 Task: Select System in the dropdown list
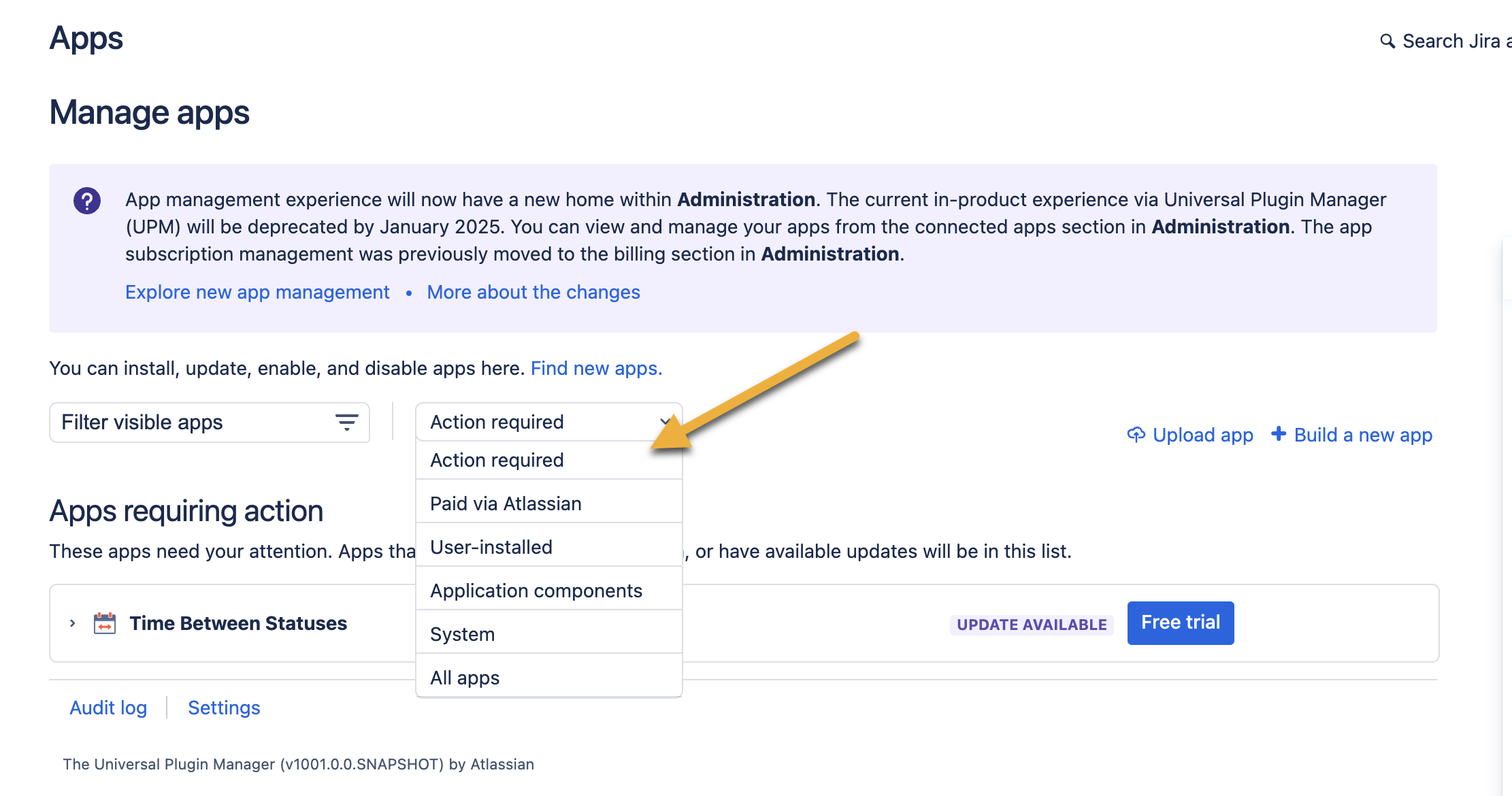(x=463, y=635)
